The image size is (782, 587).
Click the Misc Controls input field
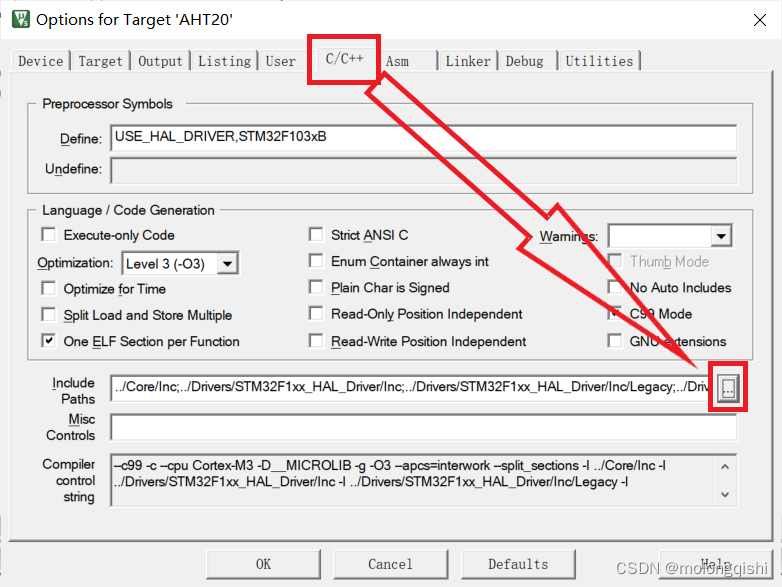[x=423, y=427]
